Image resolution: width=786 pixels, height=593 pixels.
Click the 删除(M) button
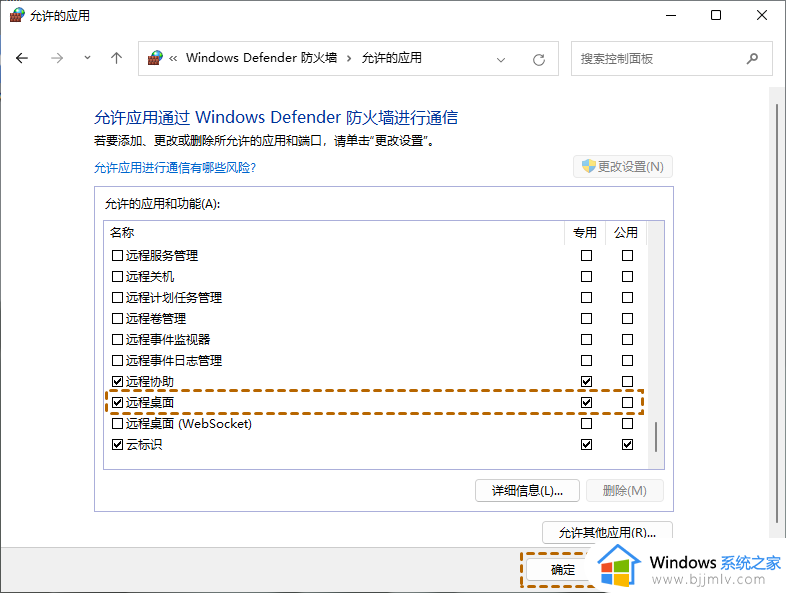pyautogui.click(x=625, y=491)
